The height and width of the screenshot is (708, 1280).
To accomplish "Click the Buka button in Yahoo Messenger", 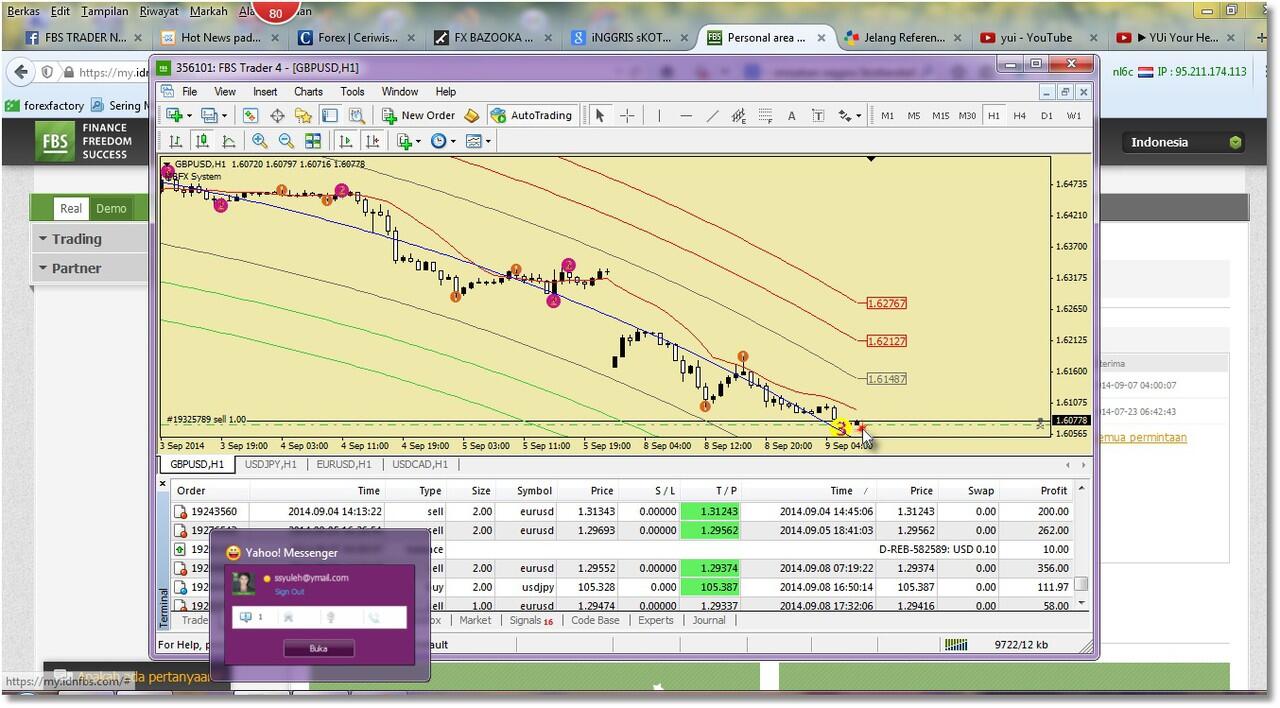I will coord(318,648).
